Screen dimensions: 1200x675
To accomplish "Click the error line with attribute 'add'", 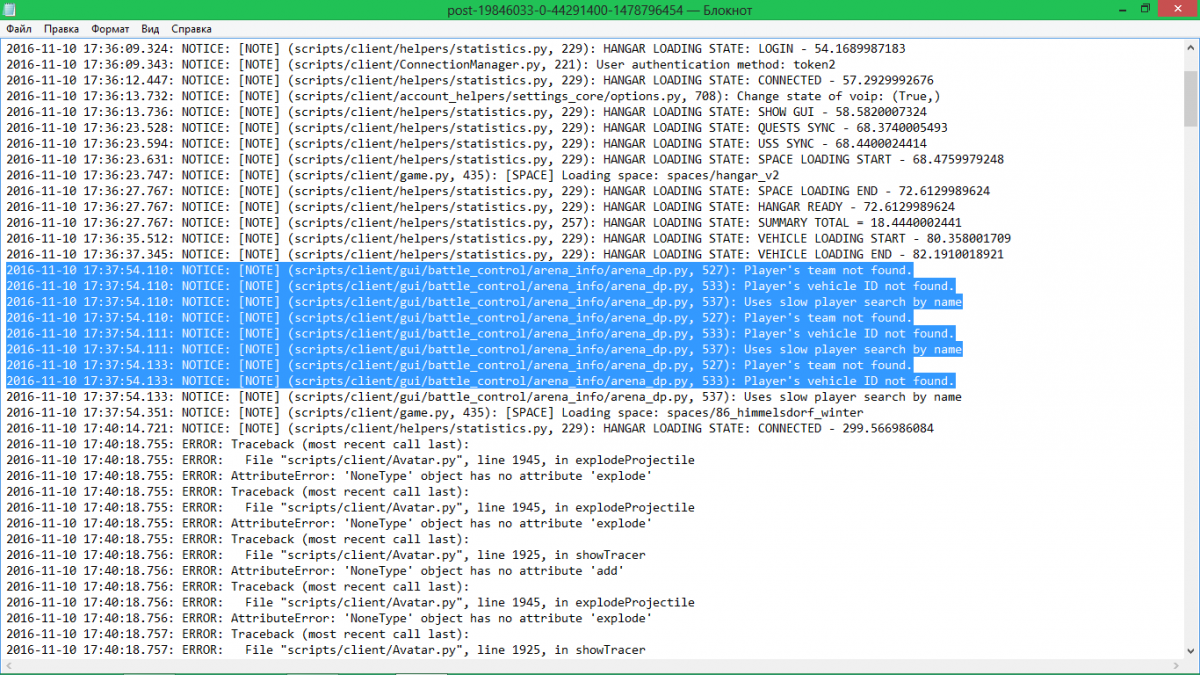I will tap(316, 571).
